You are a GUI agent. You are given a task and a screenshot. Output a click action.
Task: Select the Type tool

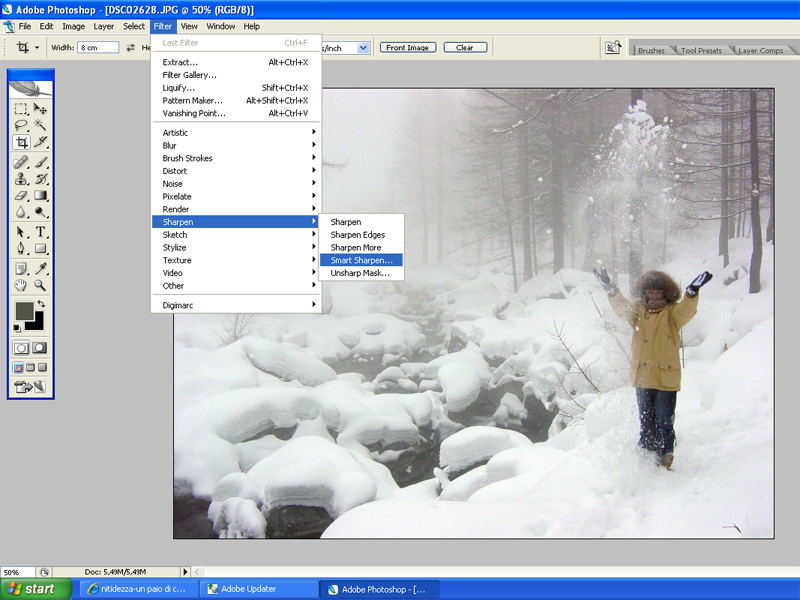coord(40,231)
